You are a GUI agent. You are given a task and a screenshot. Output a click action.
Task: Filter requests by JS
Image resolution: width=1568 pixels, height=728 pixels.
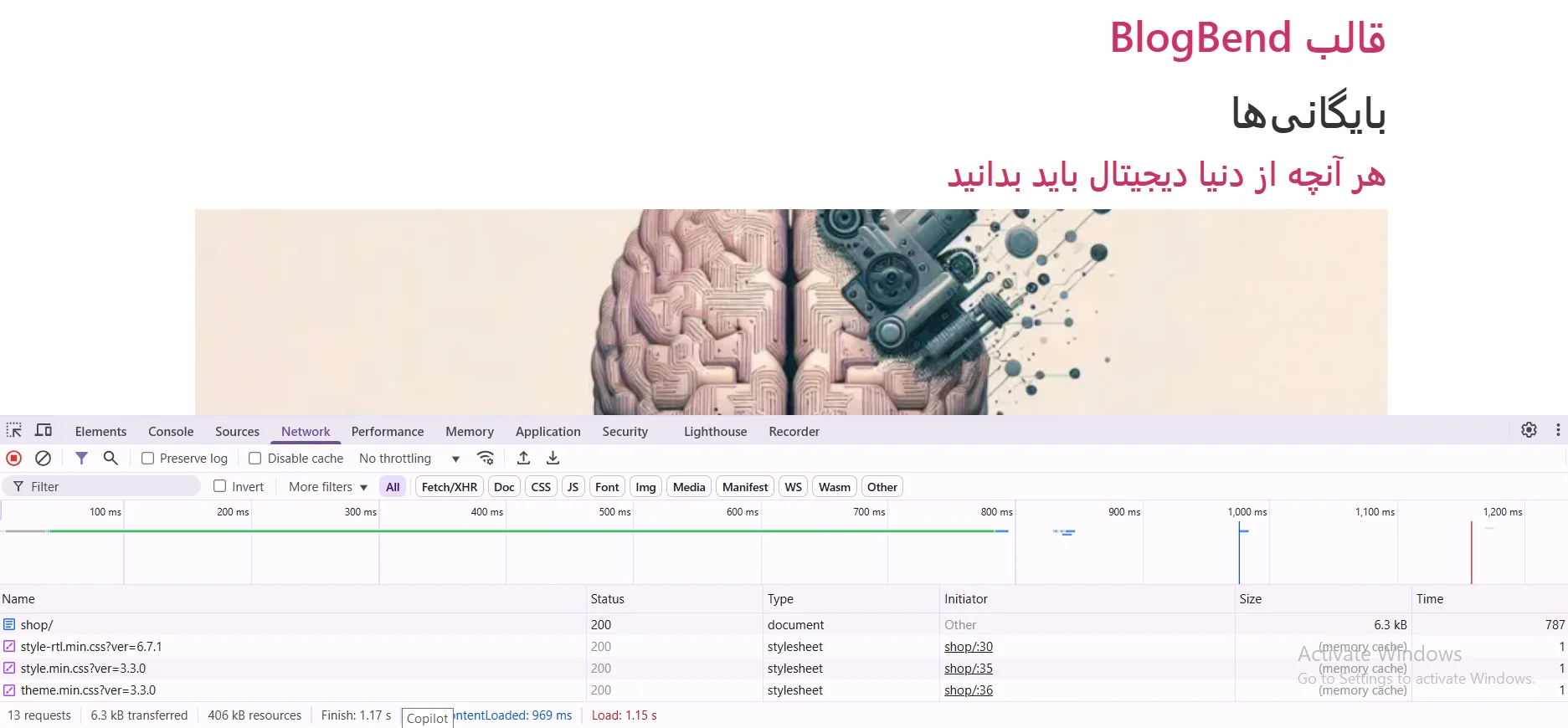click(x=573, y=487)
